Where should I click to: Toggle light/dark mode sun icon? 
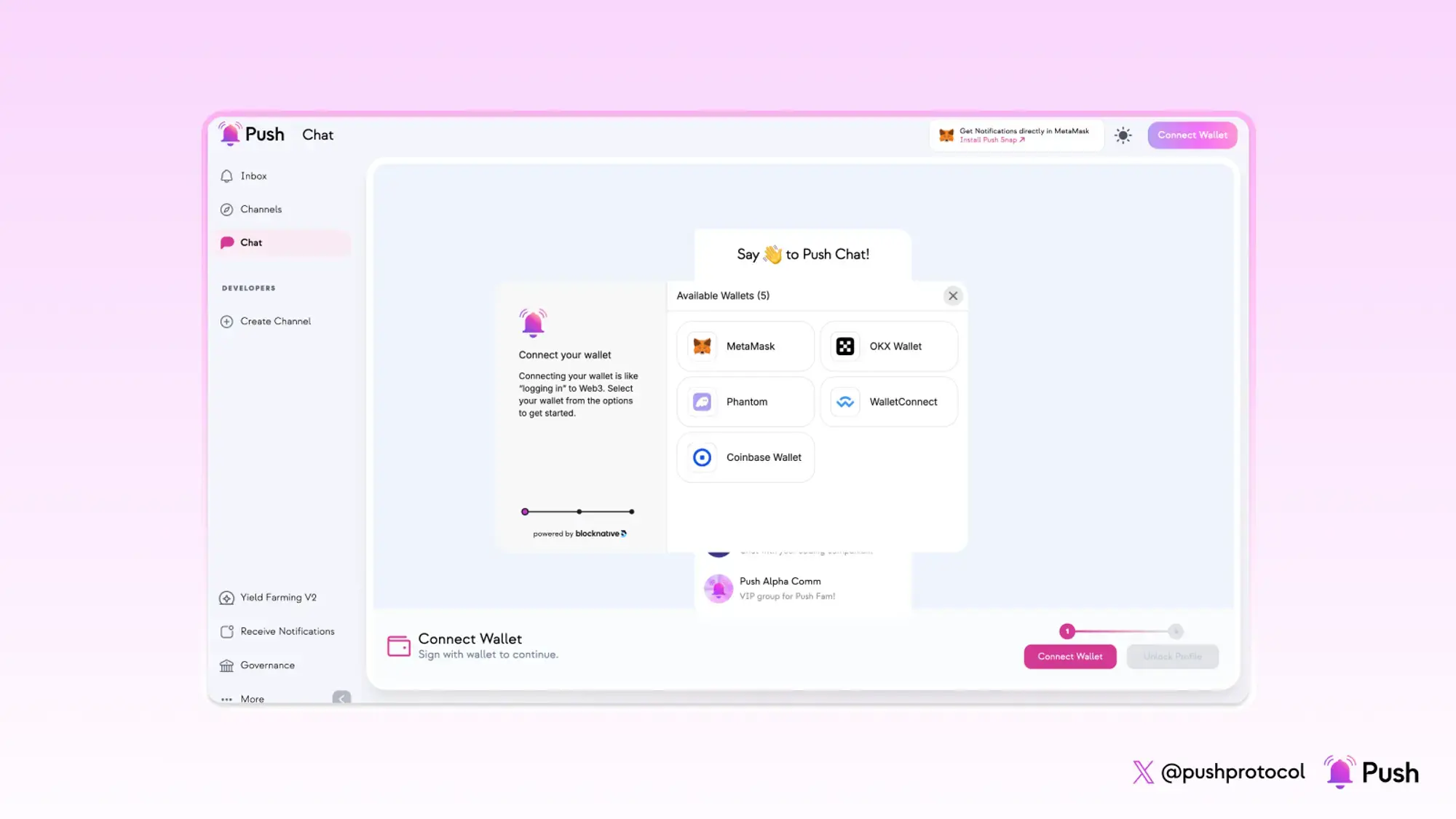(x=1122, y=134)
